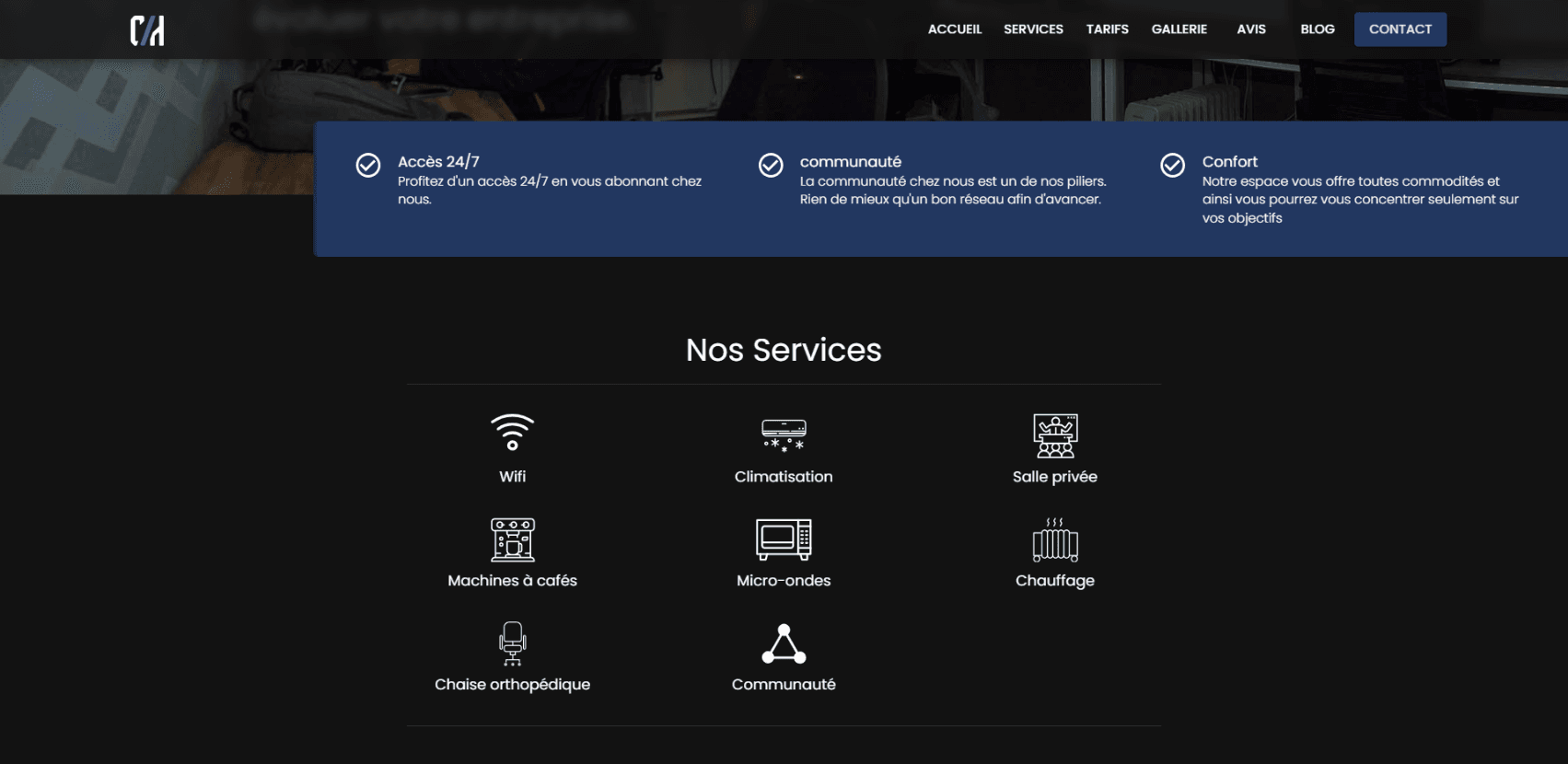Click the Machines à cafés coffee machine icon
Viewport: 1568px width, 764px height.
[x=512, y=539]
